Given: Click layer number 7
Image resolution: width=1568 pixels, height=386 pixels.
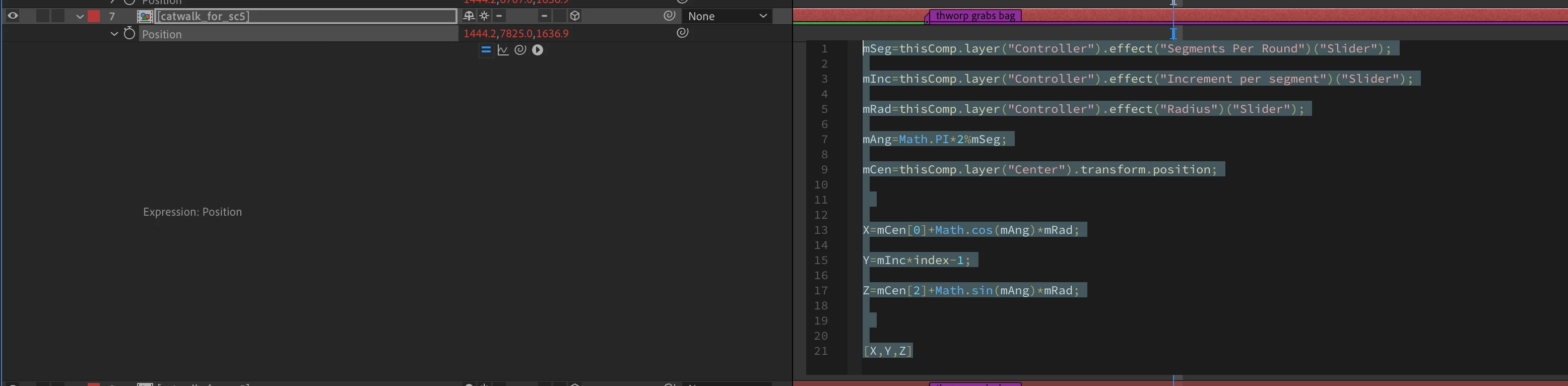Looking at the screenshot, I should point(112,17).
